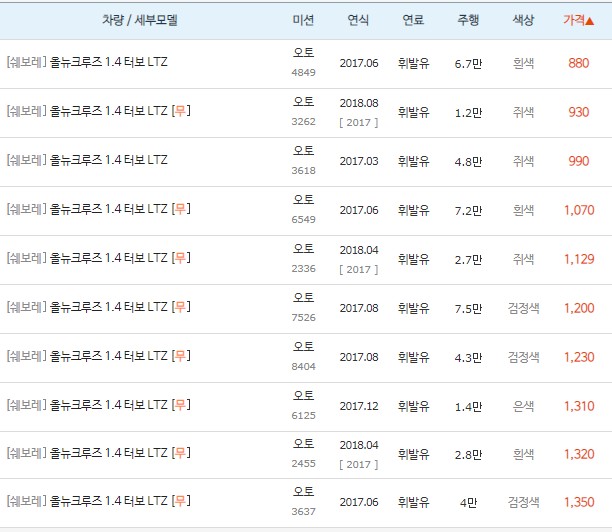Click the price 930
612x532 pixels.
pos(578,112)
